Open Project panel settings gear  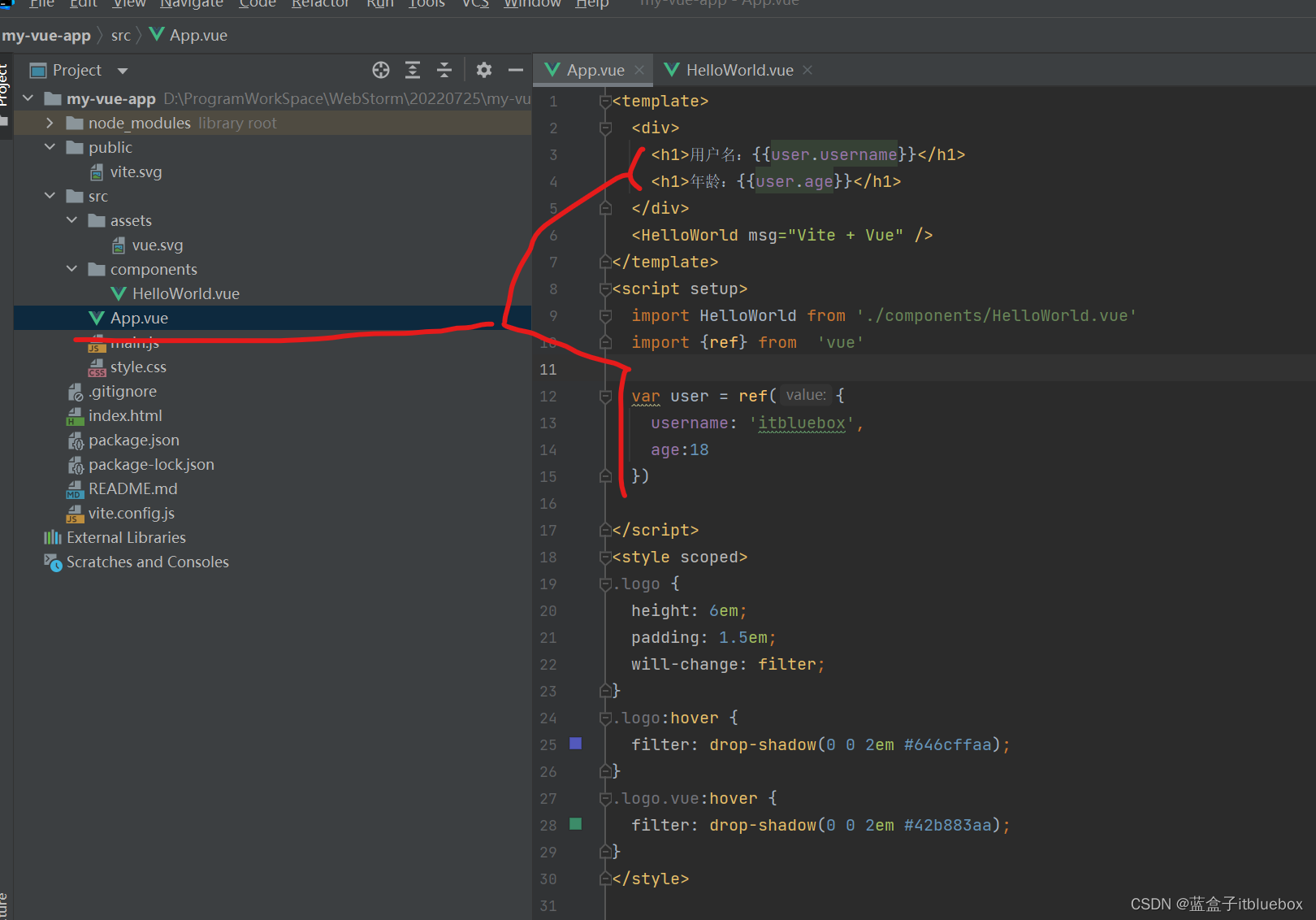click(x=484, y=70)
